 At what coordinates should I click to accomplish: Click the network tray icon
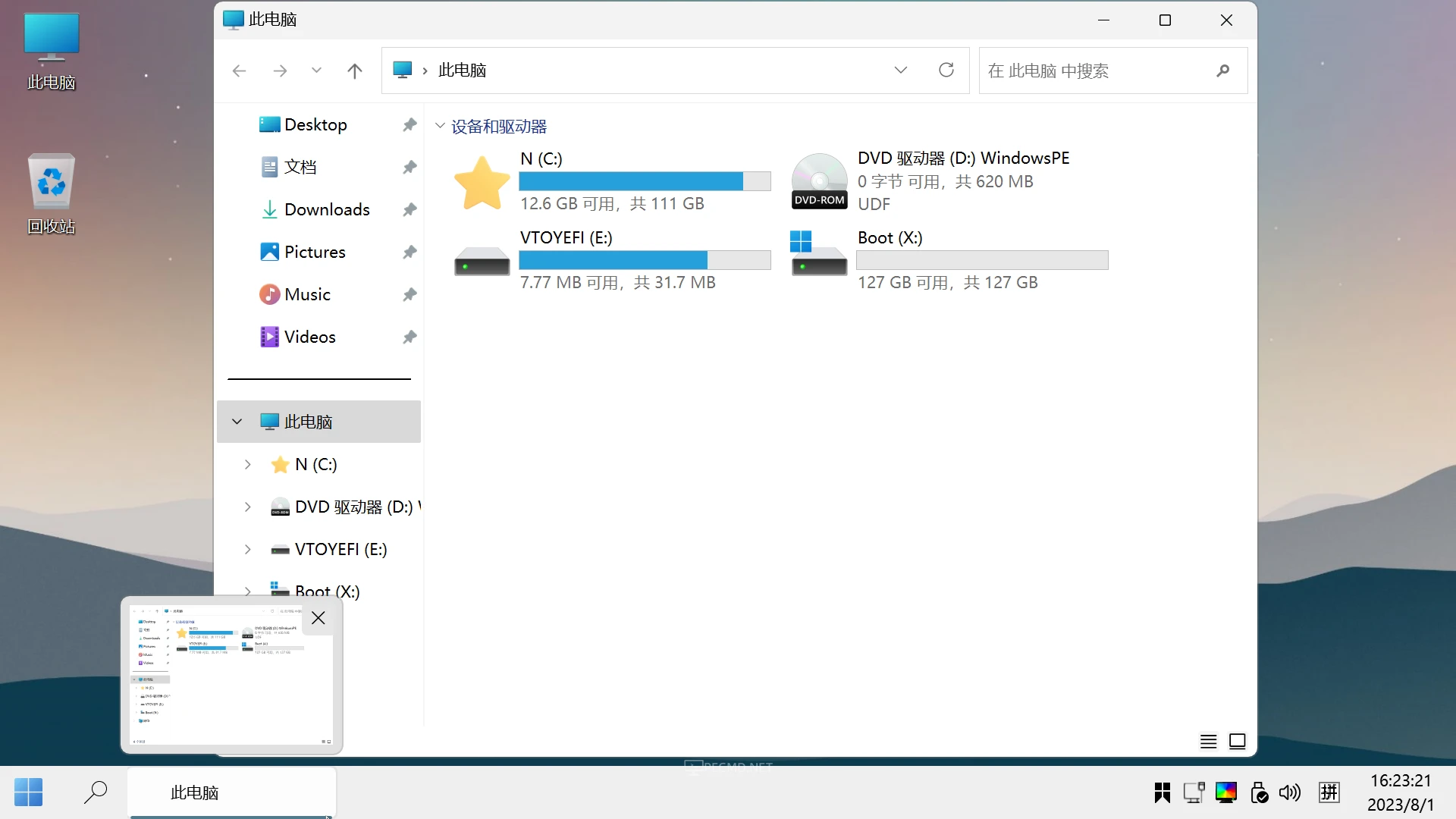[x=1194, y=793]
